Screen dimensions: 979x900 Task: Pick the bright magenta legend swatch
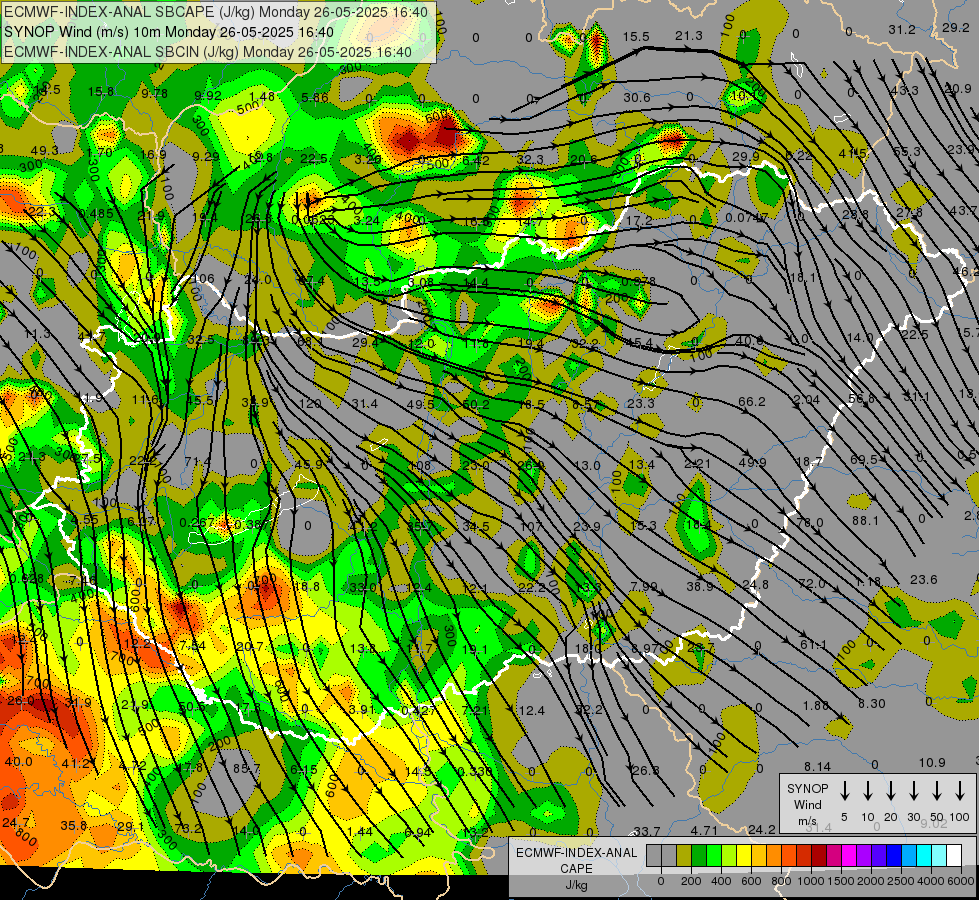pyautogui.click(x=849, y=855)
